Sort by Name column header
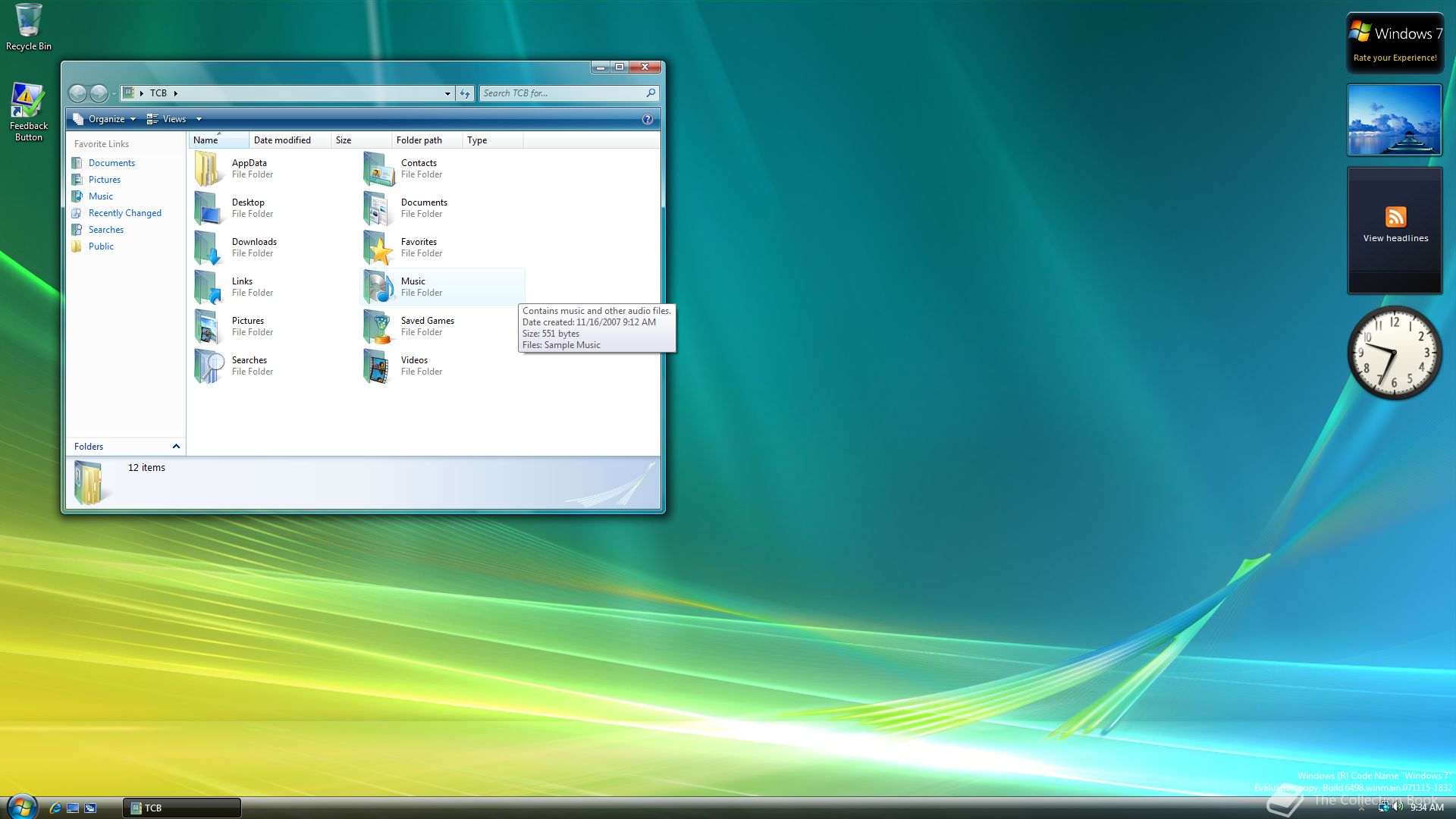Image resolution: width=1456 pixels, height=819 pixels. pyautogui.click(x=218, y=140)
